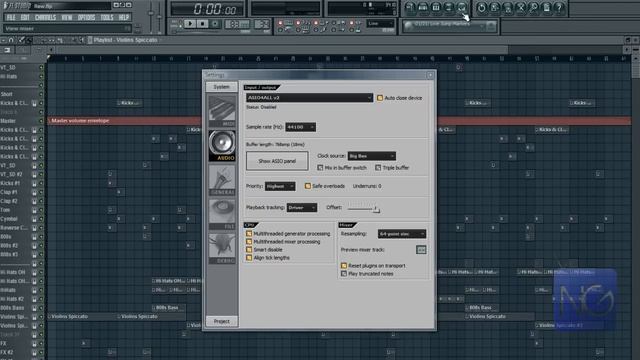
Task: Enable Play truncated notes
Action: 344,274
